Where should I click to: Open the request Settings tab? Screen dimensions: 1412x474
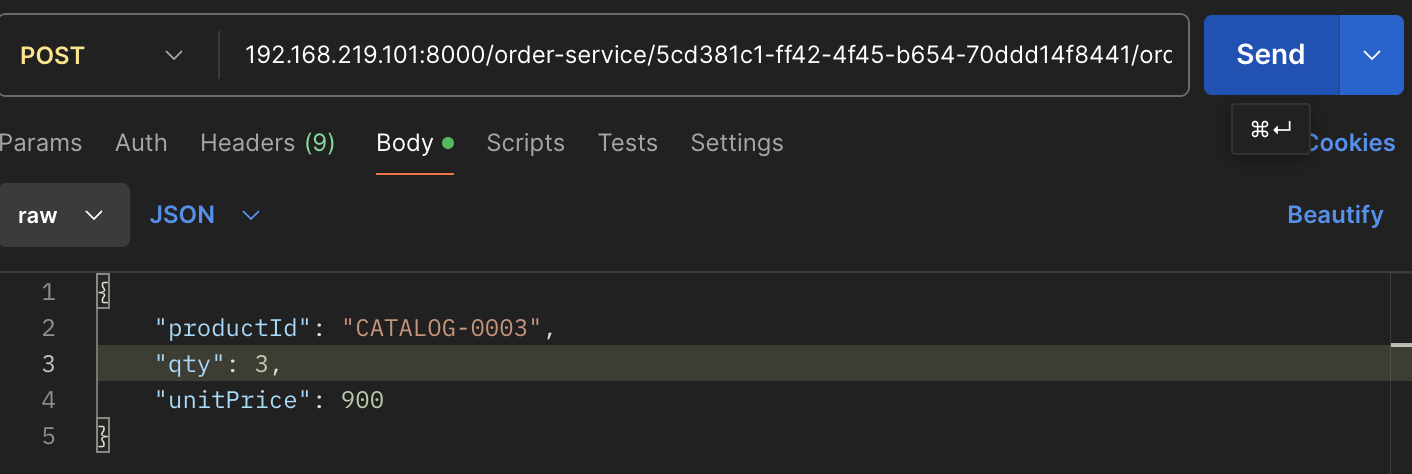pyautogui.click(x=737, y=143)
